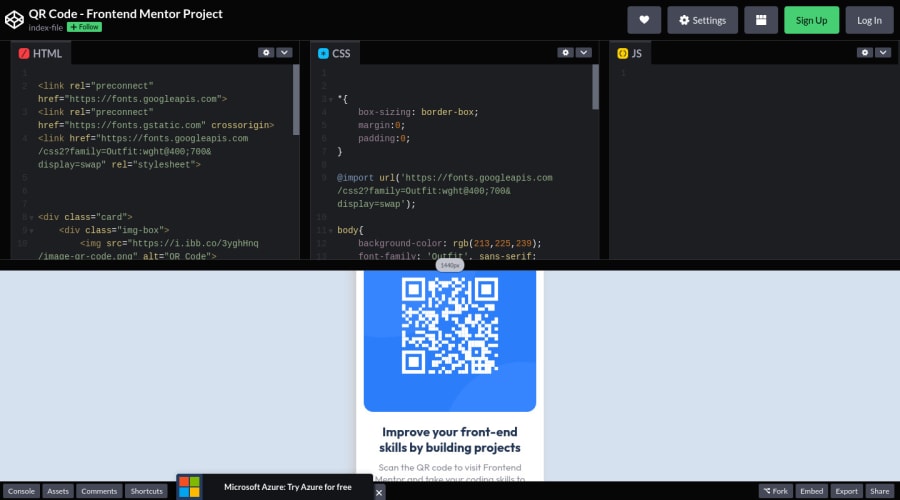Change editor view layout
Screen dimensions: 900x500
[761, 20]
